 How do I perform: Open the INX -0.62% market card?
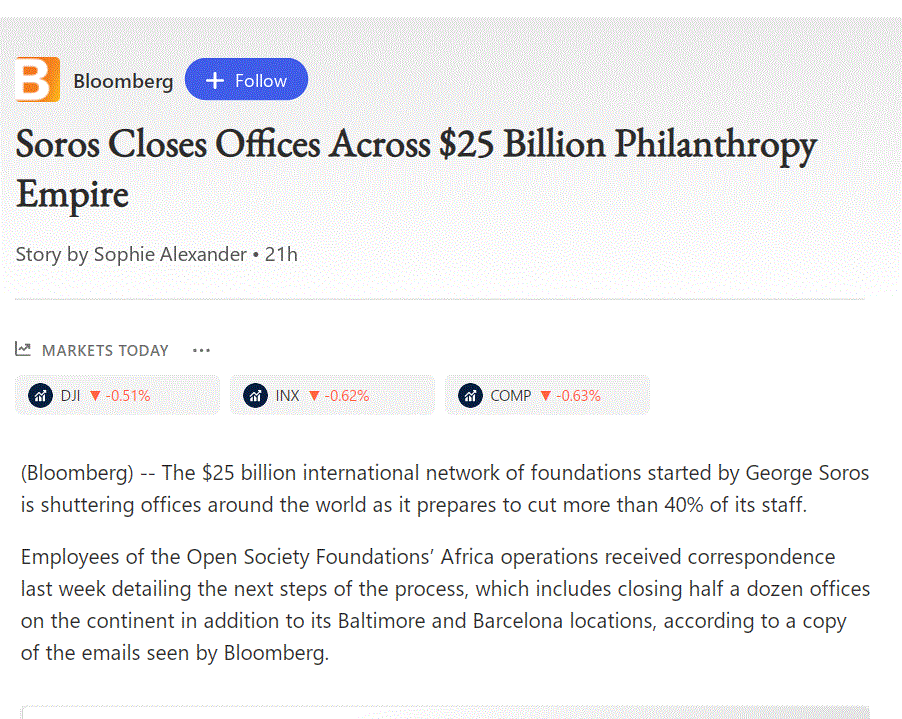point(332,395)
